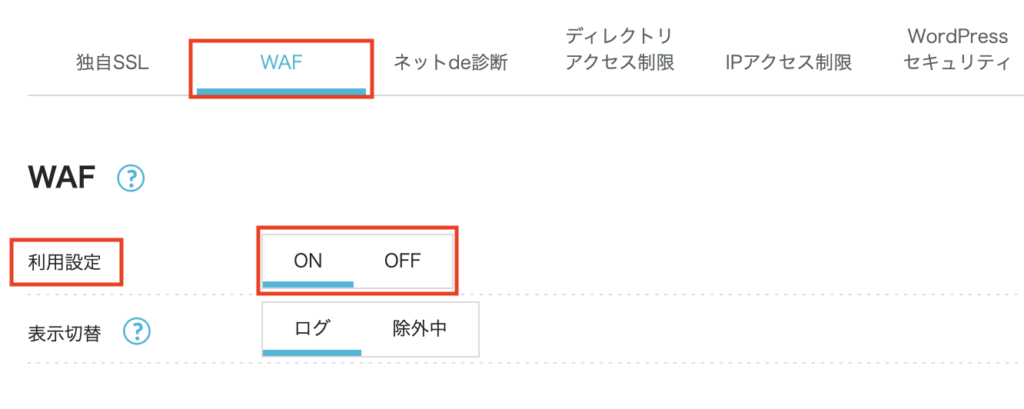Click the help icon next to 表示切替
The image size is (1024, 409).
[138, 331]
